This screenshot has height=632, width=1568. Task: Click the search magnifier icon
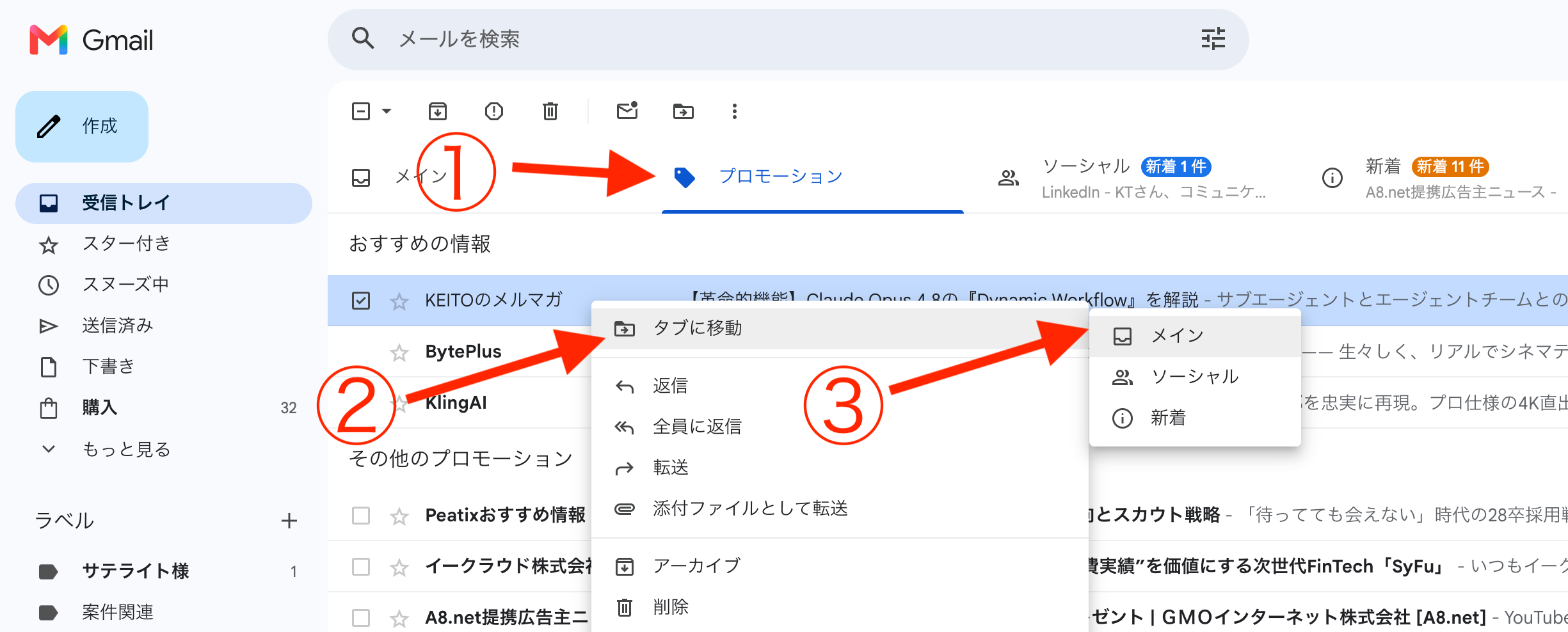click(363, 38)
